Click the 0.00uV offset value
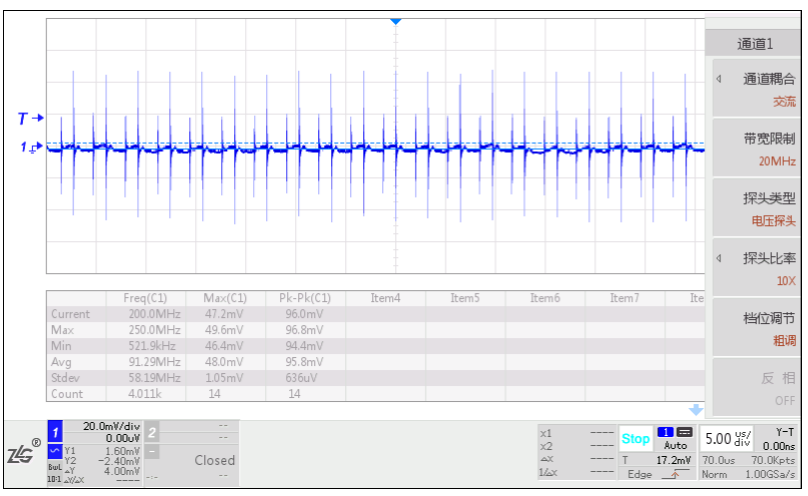Image resolution: width=808 pixels, height=496 pixels. point(123,438)
